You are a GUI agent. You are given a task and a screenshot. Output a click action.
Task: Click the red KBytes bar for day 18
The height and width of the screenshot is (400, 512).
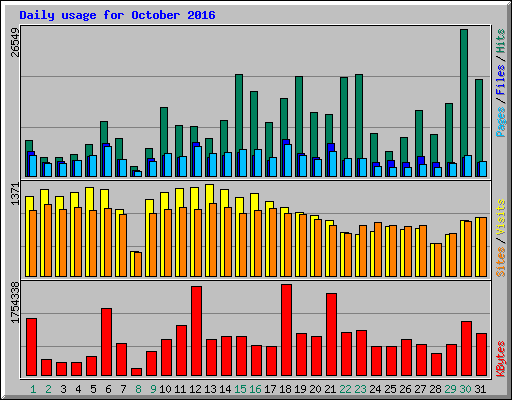click(286, 330)
